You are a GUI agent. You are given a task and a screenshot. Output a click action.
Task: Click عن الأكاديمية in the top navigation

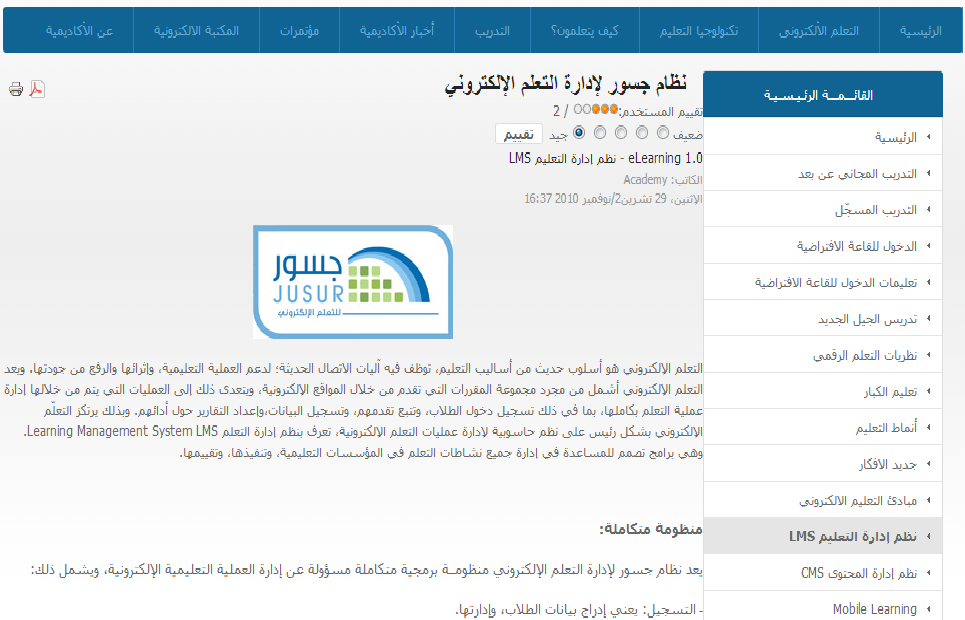coord(79,31)
